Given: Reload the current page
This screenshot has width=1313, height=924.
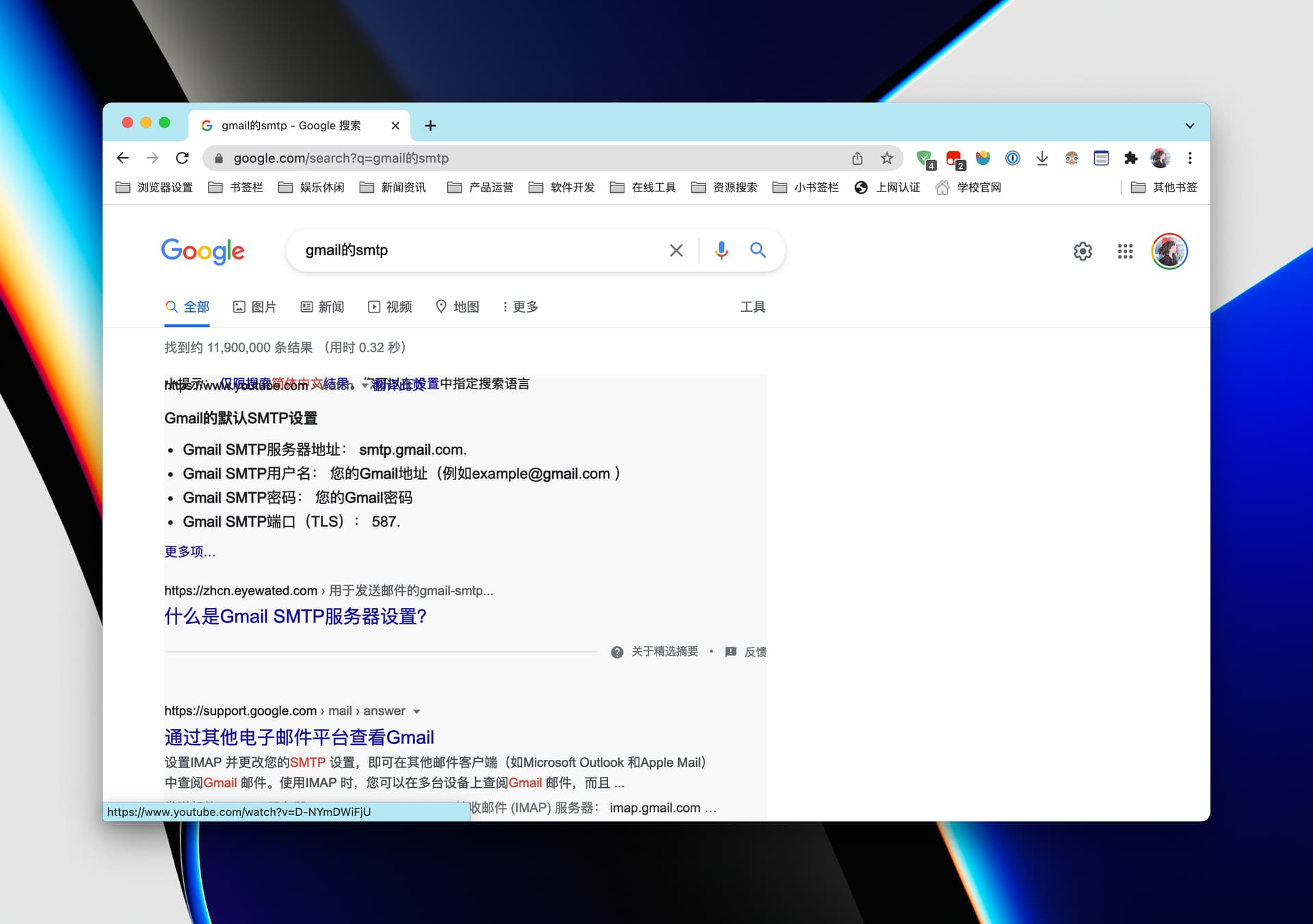Looking at the screenshot, I should coord(182,159).
